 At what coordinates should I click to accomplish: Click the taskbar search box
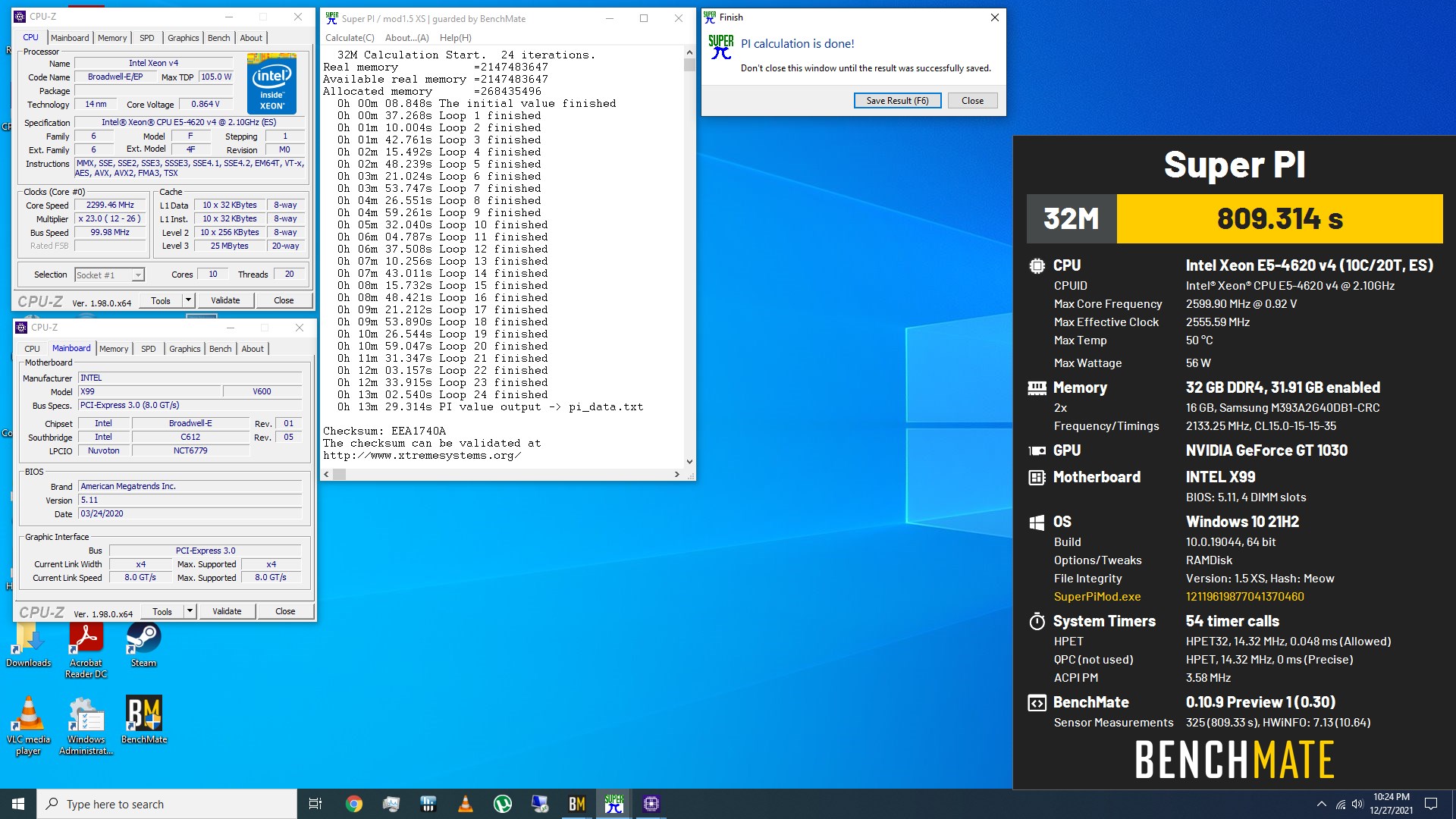(x=167, y=804)
